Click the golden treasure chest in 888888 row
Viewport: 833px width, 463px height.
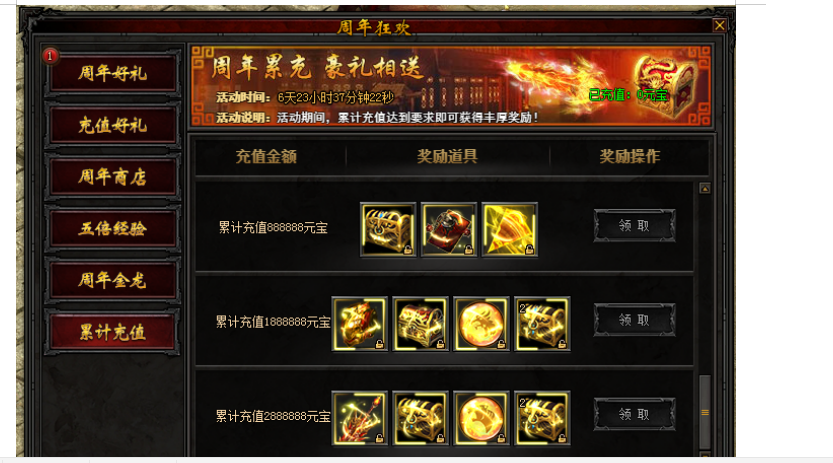point(388,229)
